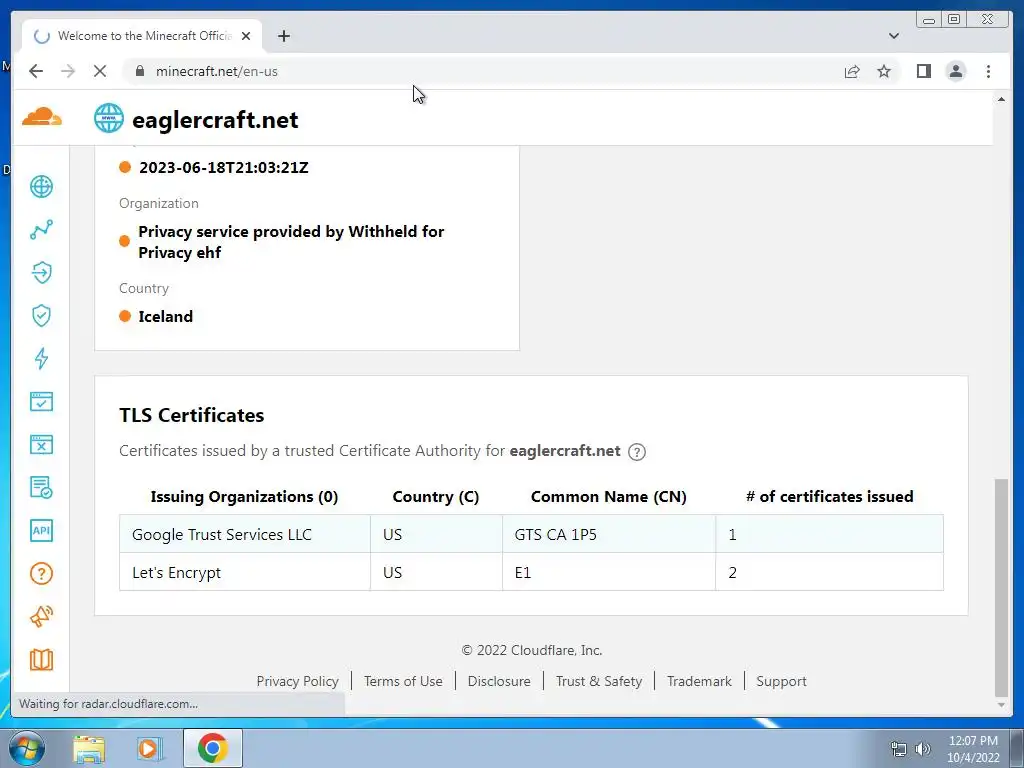Click the Withheld for Privacy ehf organization text
The height and width of the screenshot is (768, 1024).
click(291, 242)
